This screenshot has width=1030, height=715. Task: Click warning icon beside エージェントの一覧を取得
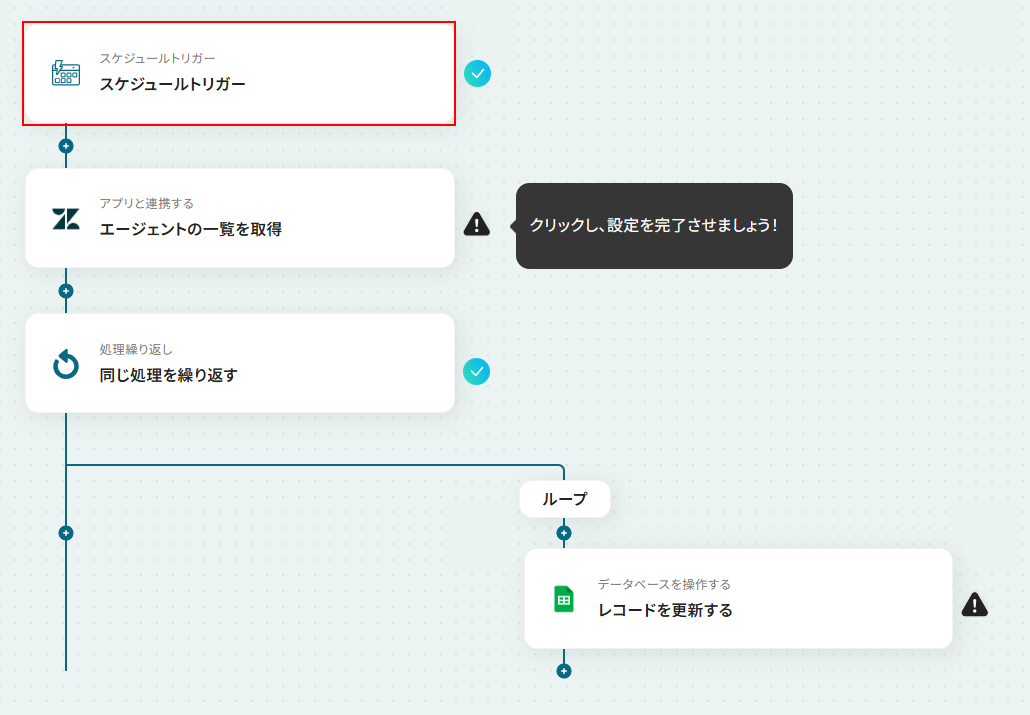pyautogui.click(x=477, y=224)
